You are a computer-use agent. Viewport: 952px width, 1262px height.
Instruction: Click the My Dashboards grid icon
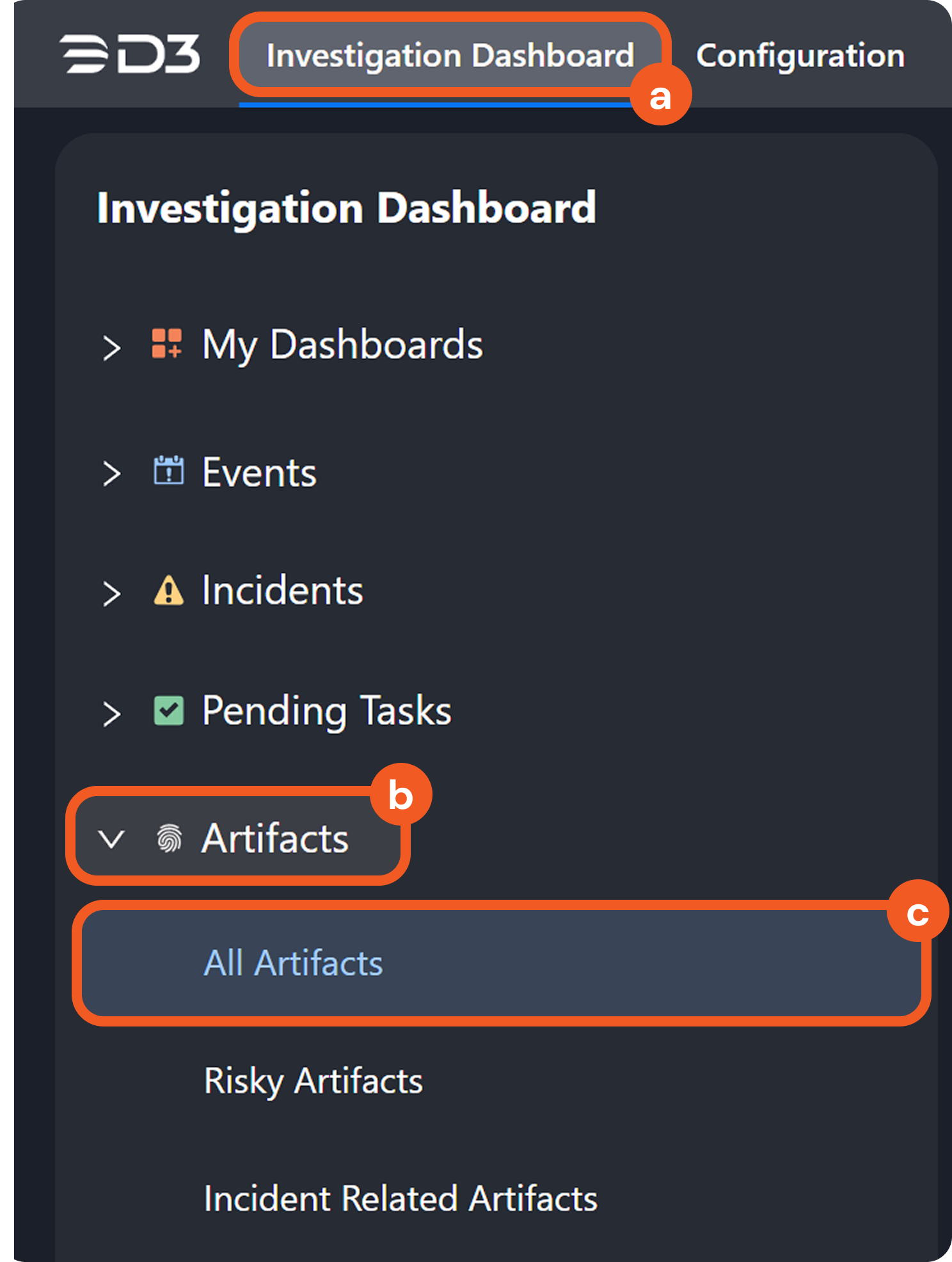(x=167, y=344)
